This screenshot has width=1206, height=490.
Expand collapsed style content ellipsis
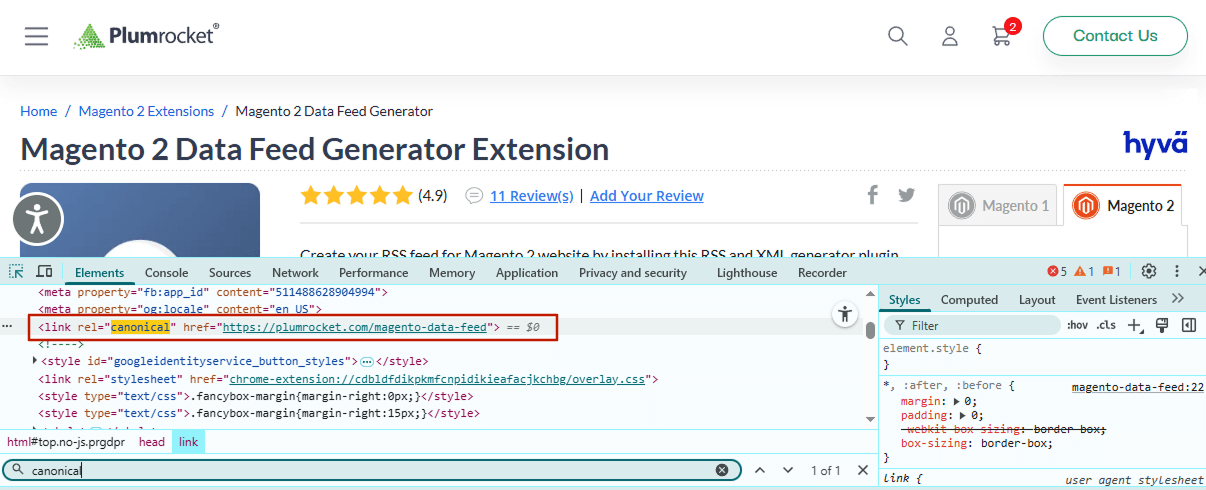[366, 361]
